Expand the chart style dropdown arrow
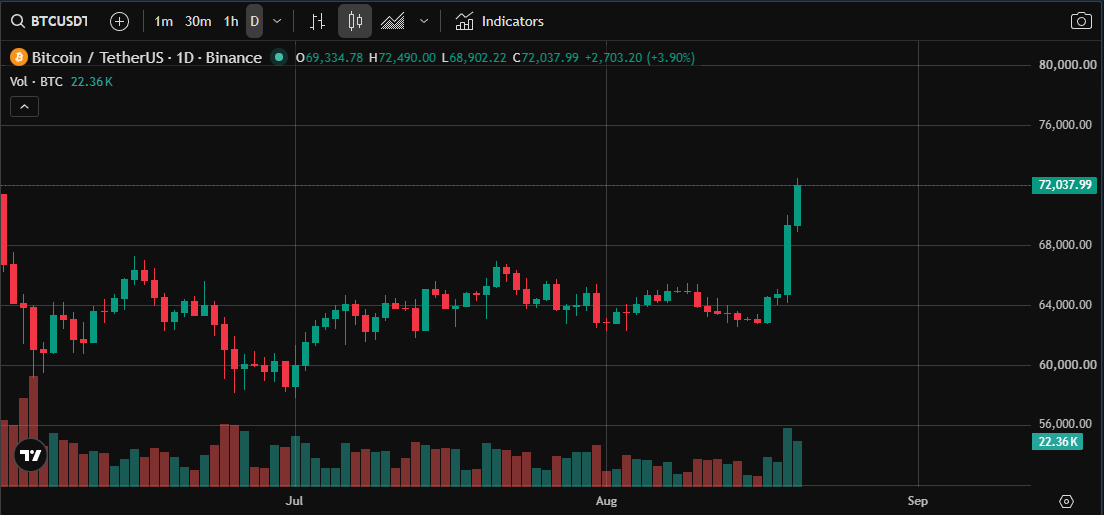Image resolution: width=1104 pixels, height=515 pixels. point(424,21)
